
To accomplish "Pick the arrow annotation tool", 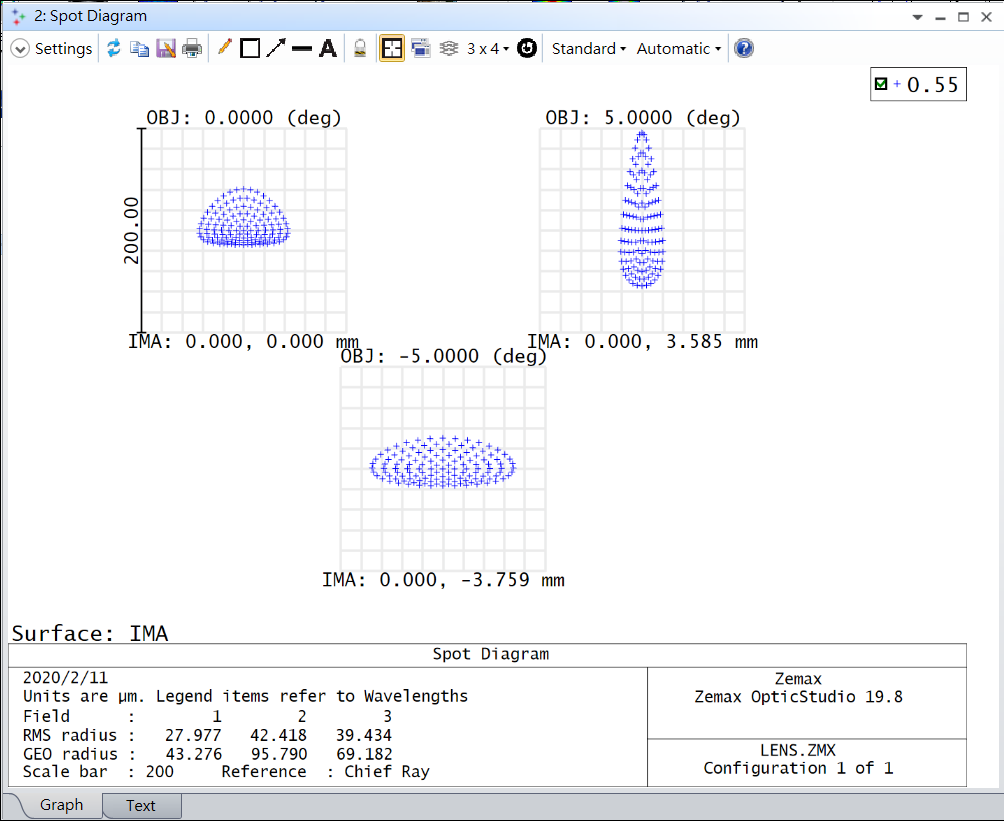I will point(276,48).
